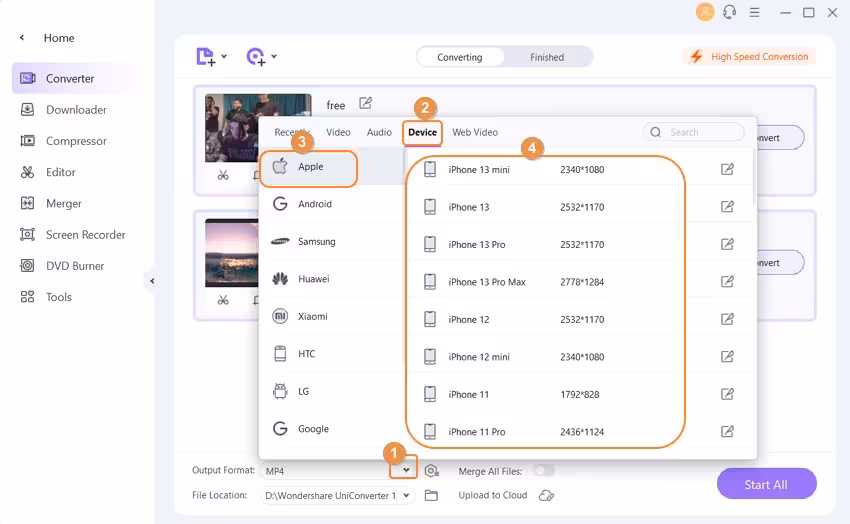The width and height of the screenshot is (850, 524).
Task: Enable High Speed Conversion
Action: [x=749, y=56]
